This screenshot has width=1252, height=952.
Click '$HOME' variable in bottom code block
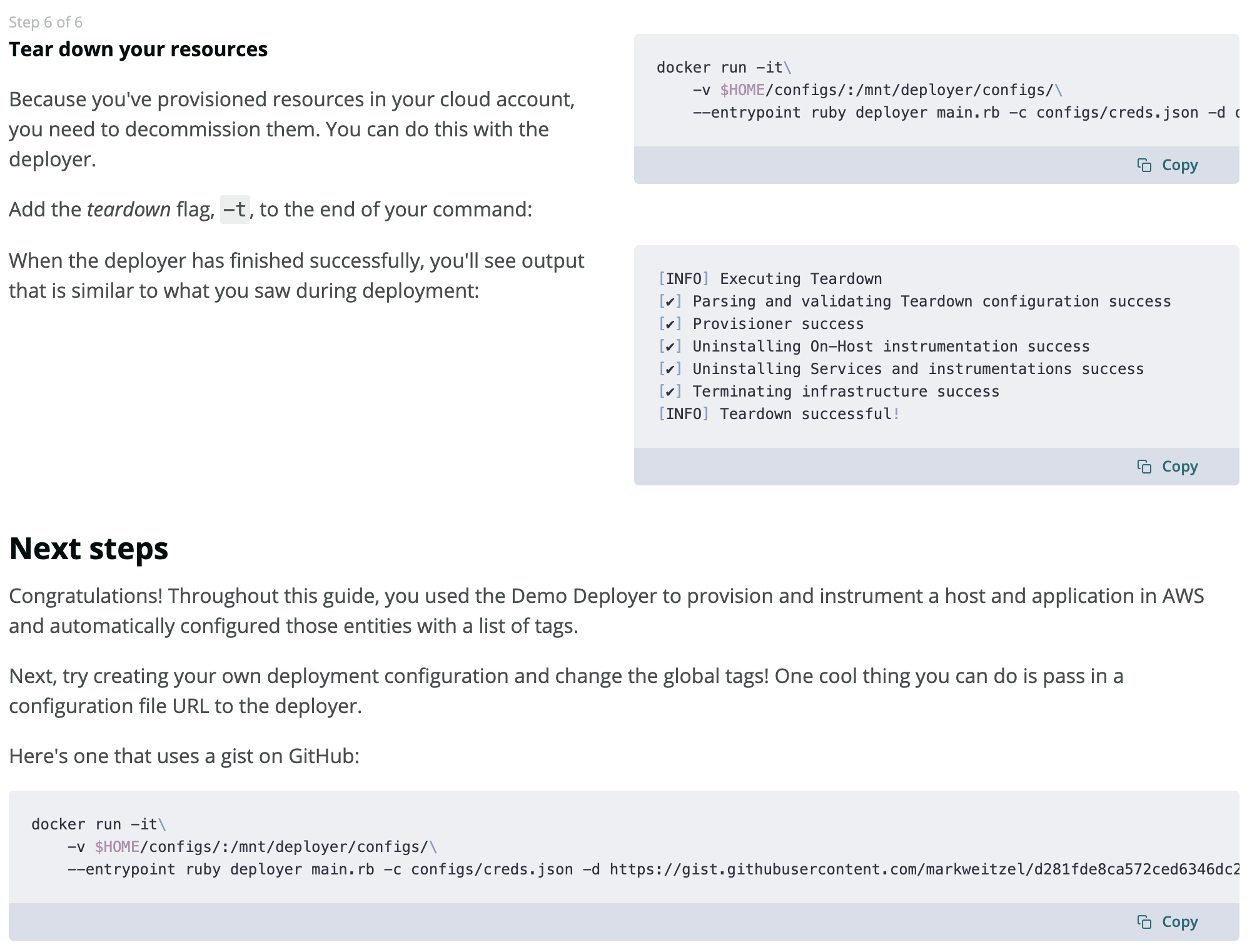point(117,847)
